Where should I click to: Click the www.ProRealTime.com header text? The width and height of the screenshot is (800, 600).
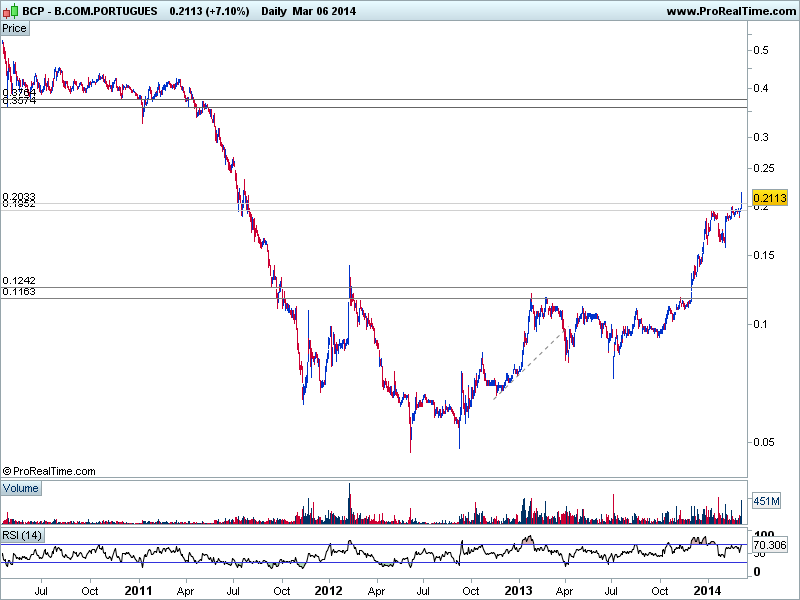click(731, 11)
